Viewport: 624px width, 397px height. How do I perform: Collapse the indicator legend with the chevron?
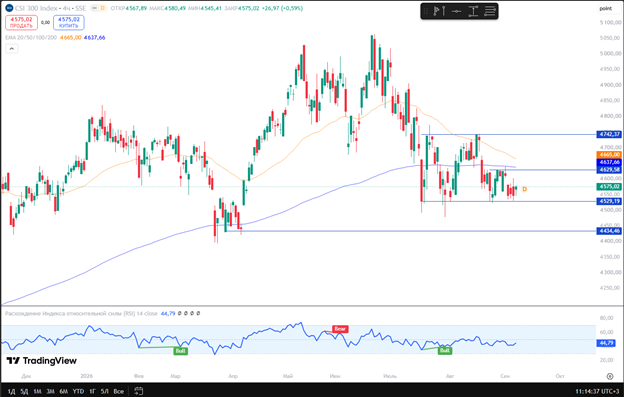click(x=12, y=49)
